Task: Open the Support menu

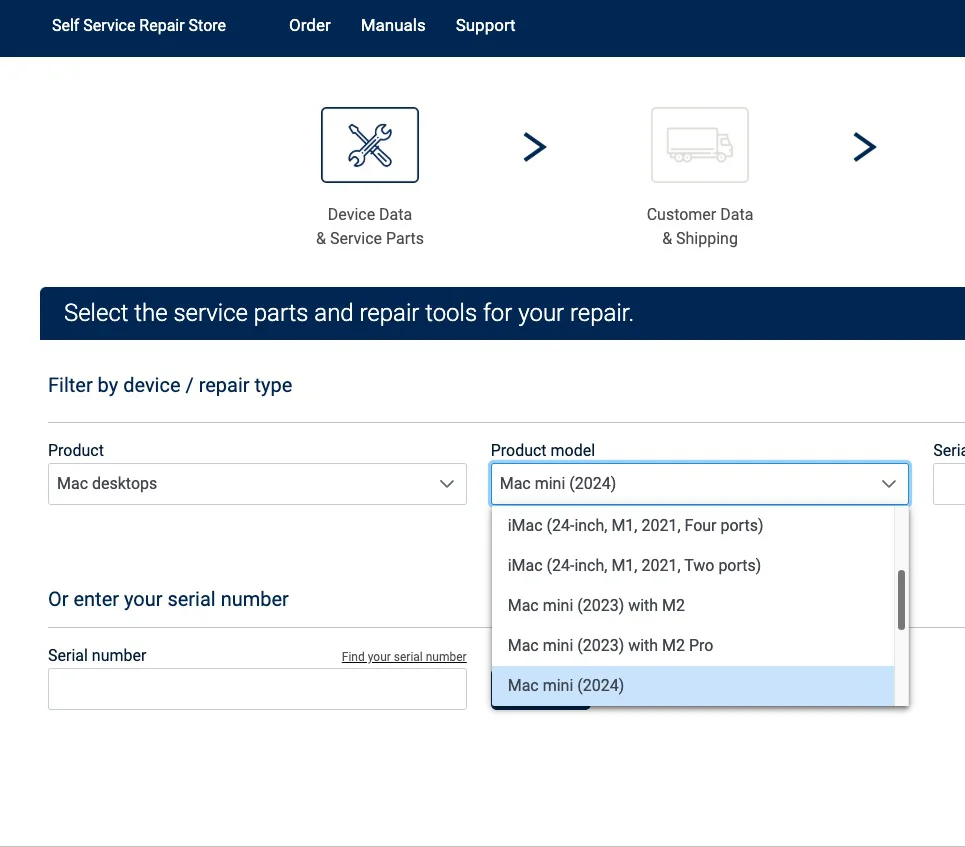Action: coord(485,25)
